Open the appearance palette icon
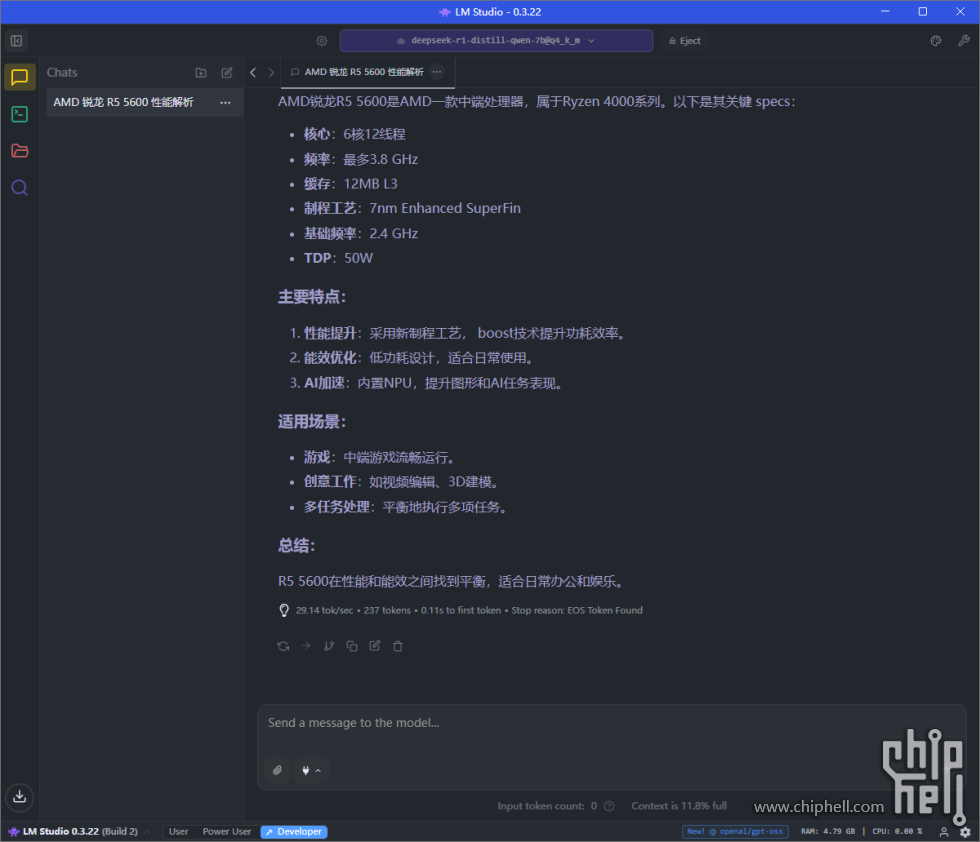The width and height of the screenshot is (980, 842). coord(936,41)
